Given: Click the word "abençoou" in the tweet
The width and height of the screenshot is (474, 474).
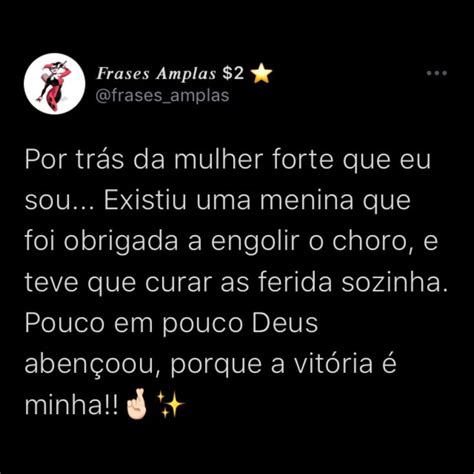Looking at the screenshot, I should point(93,365).
